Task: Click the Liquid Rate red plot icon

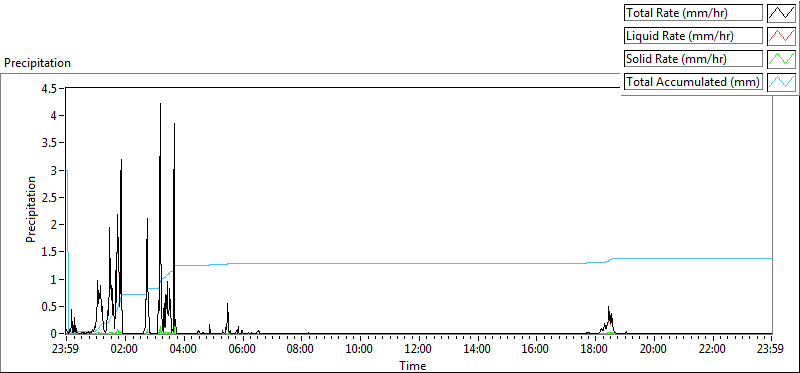Action: 782,36
